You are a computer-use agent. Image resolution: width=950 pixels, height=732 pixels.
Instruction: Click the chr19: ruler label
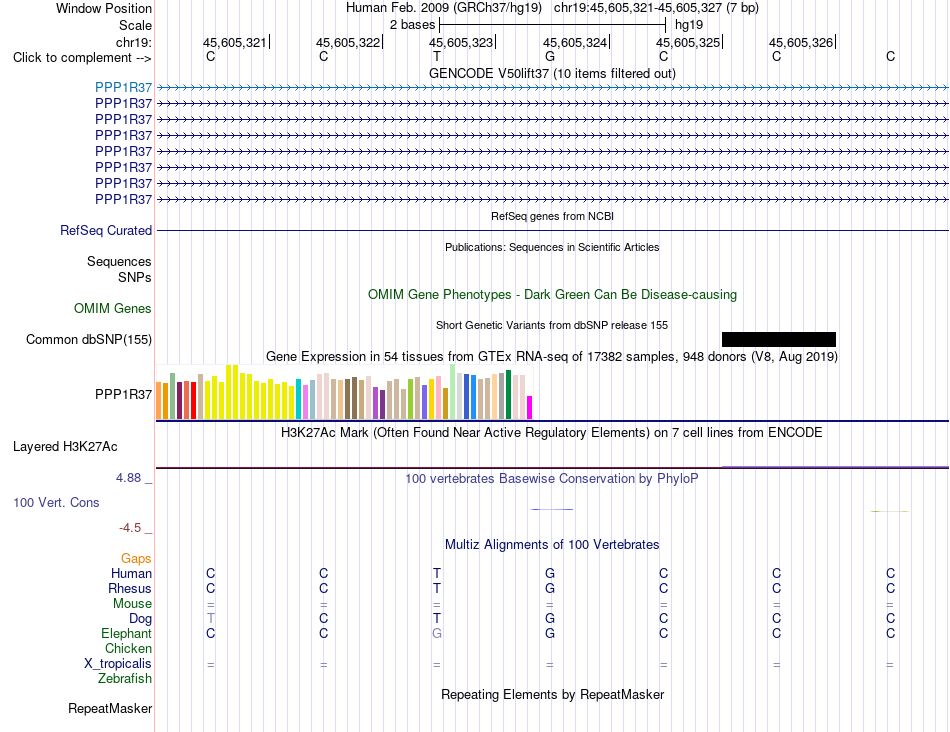134,42
